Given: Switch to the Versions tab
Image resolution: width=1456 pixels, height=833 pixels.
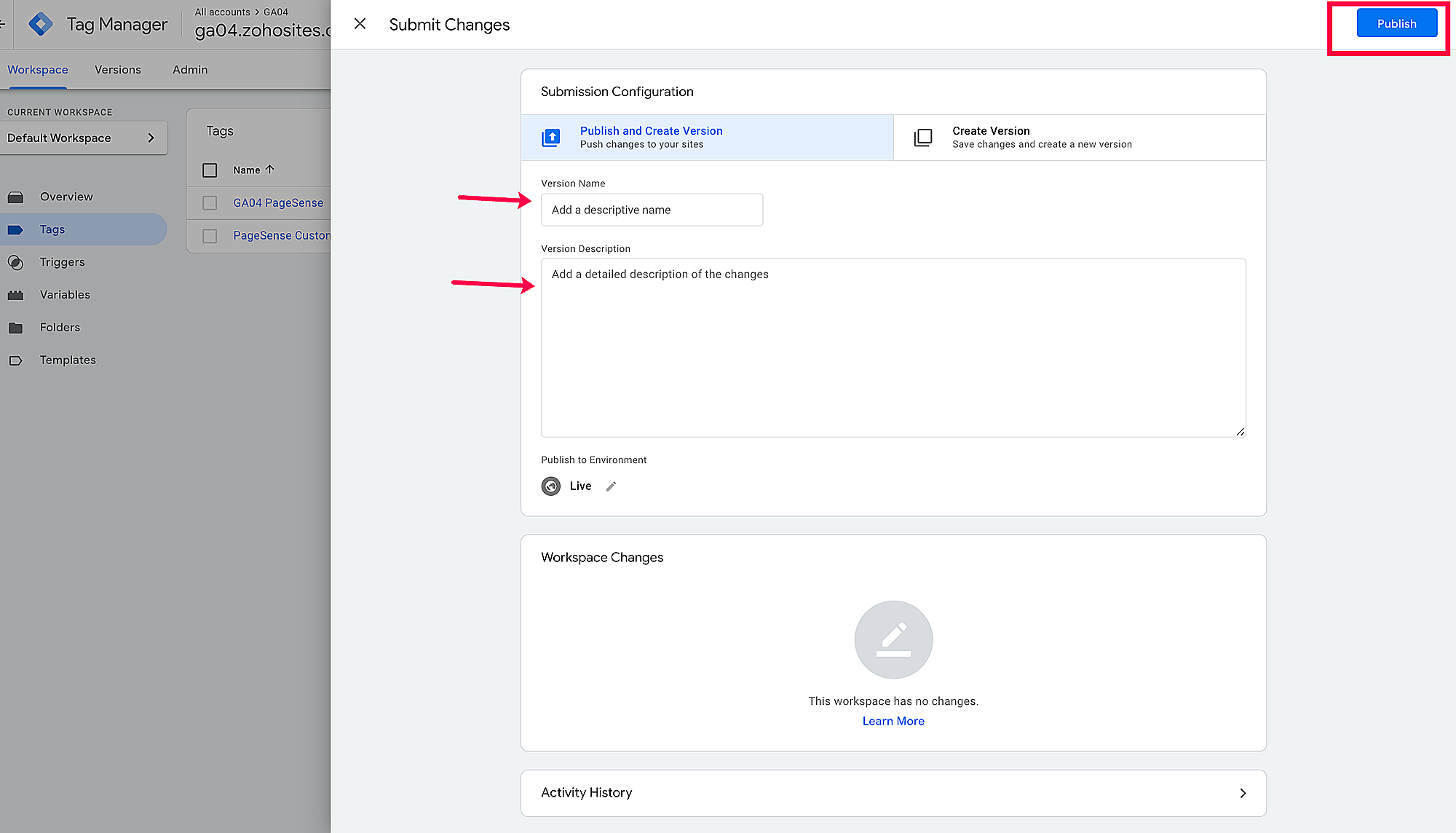Looking at the screenshot, I should tap(118, 70).
